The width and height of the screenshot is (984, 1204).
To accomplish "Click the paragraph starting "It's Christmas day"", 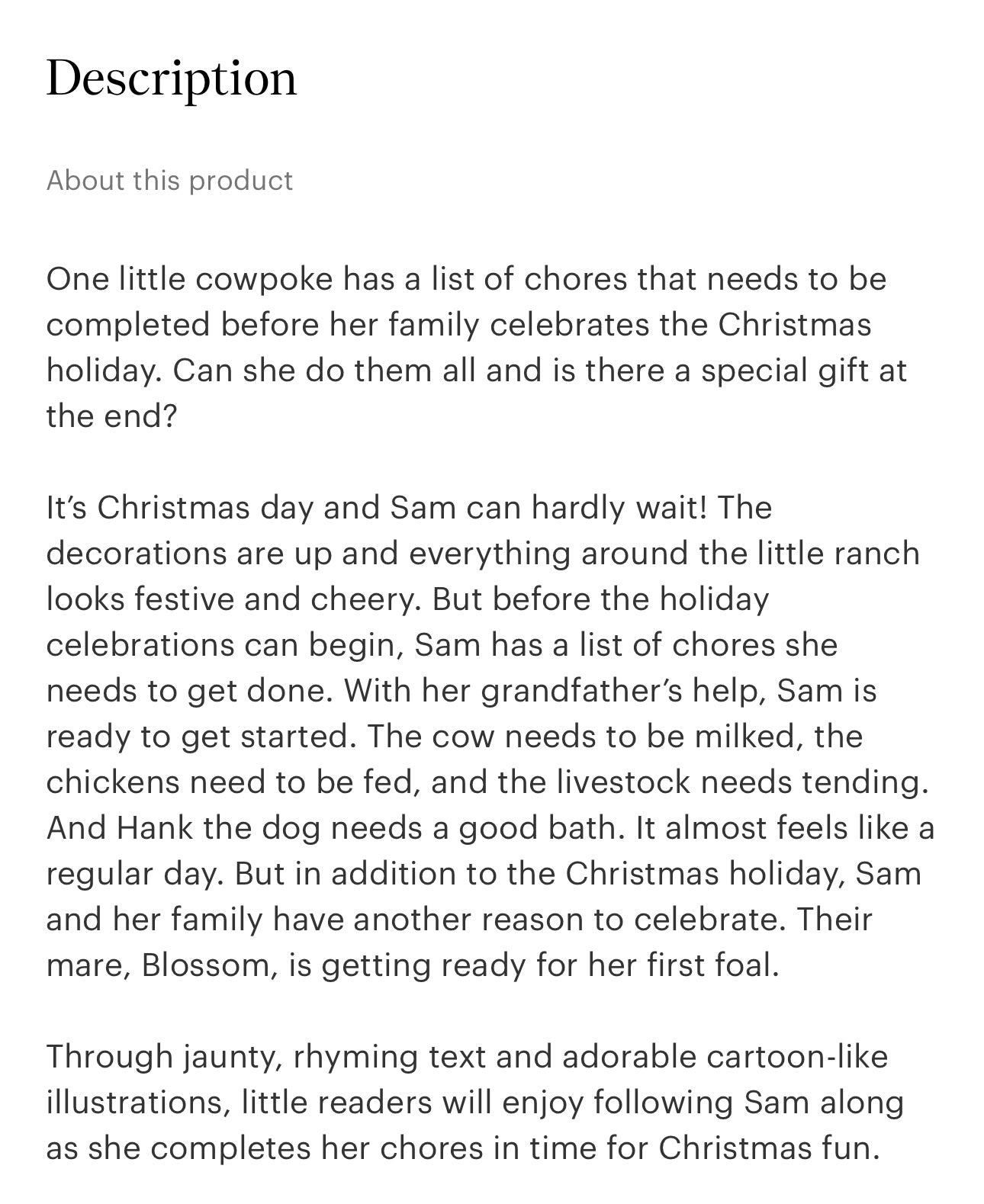I will click(488, 736).
